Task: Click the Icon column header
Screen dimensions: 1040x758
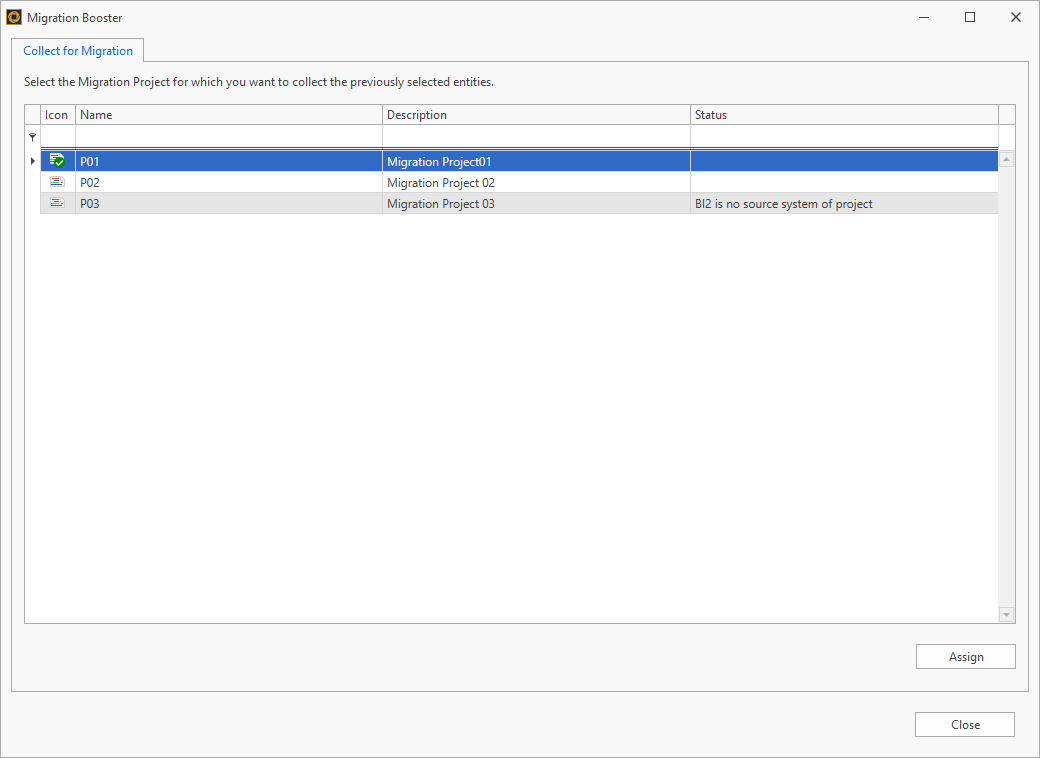Action: click(x=57, y=114)
